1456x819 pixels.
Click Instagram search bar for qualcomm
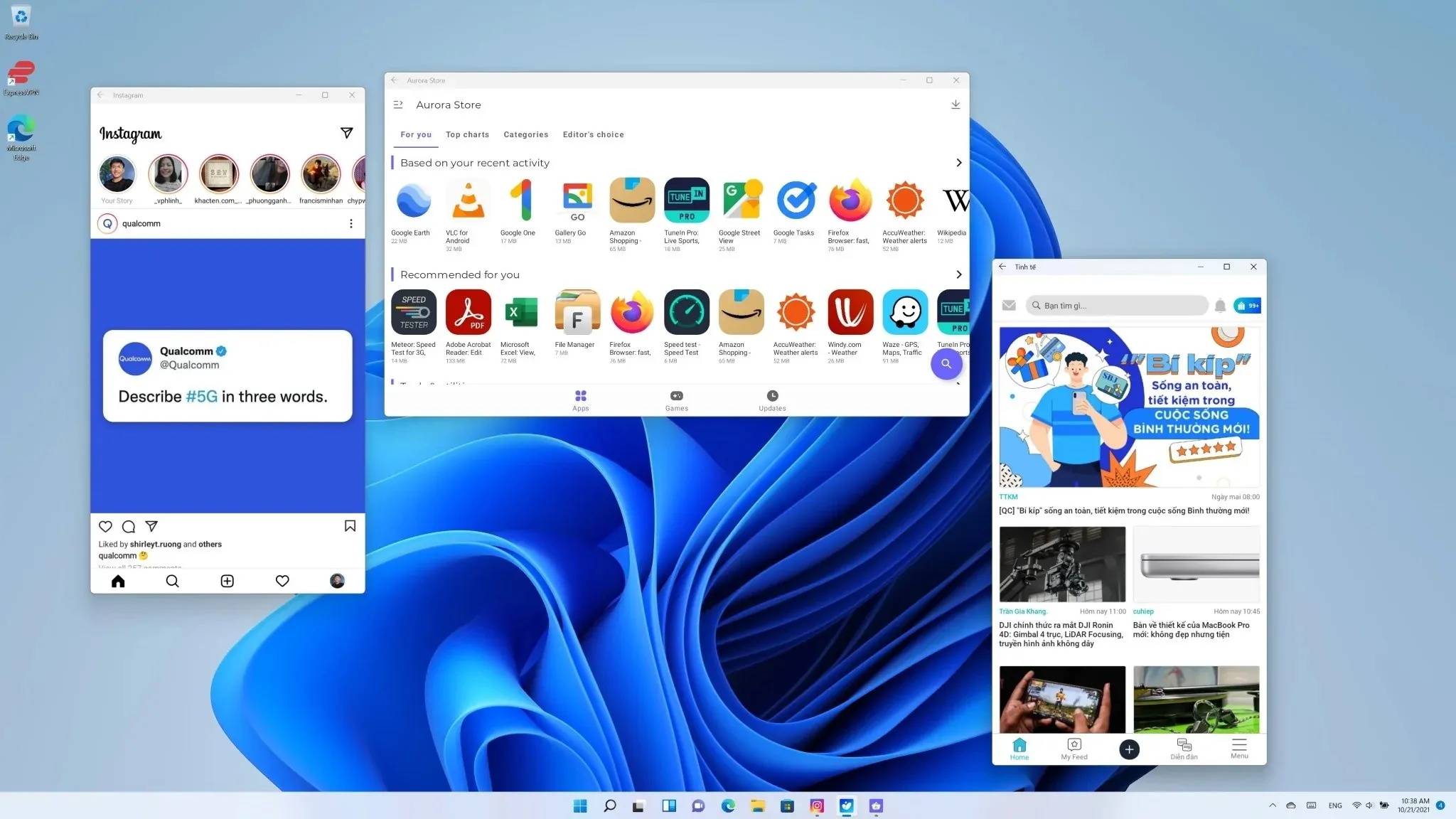227,223
